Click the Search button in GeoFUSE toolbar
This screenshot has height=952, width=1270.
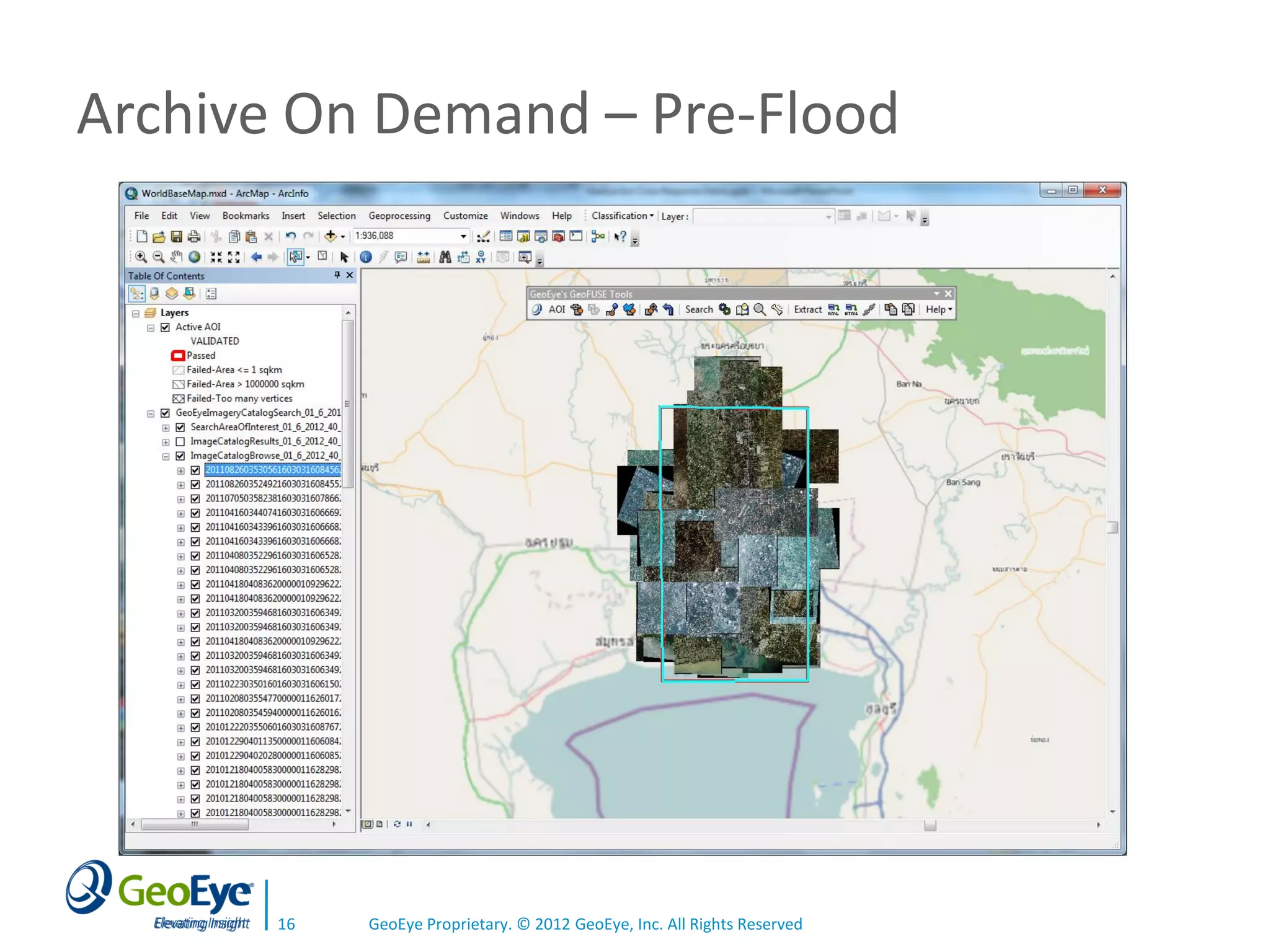(699, 309)
